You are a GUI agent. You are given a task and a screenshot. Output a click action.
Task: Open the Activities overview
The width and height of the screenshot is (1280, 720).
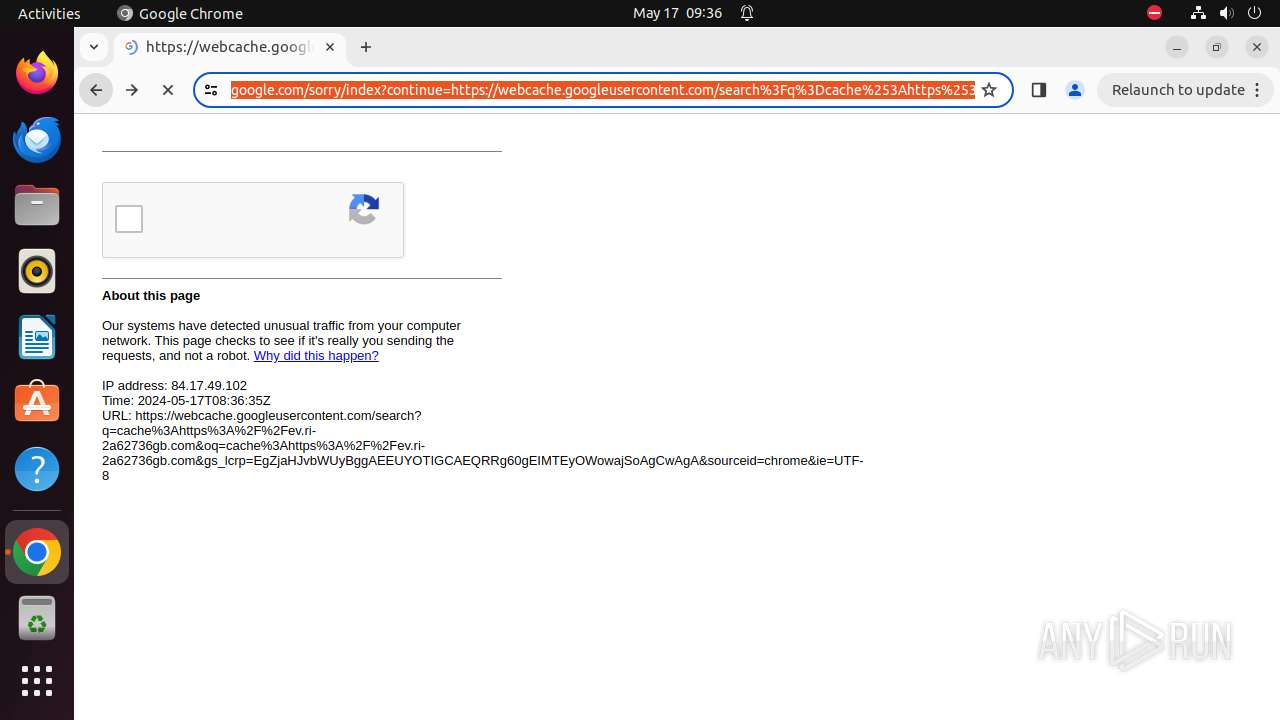(49, 13)
